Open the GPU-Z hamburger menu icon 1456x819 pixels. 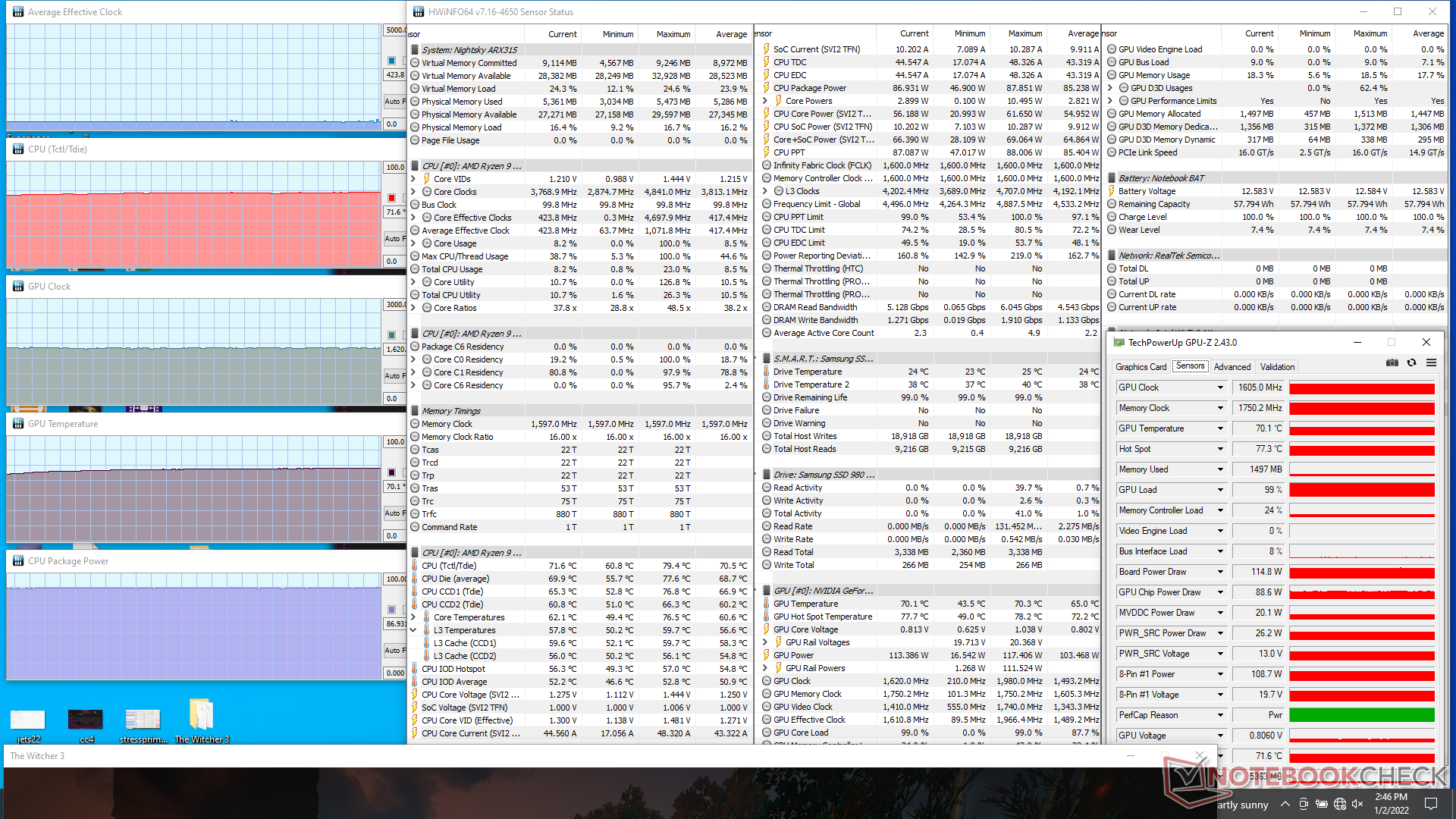coord(1431,363)
